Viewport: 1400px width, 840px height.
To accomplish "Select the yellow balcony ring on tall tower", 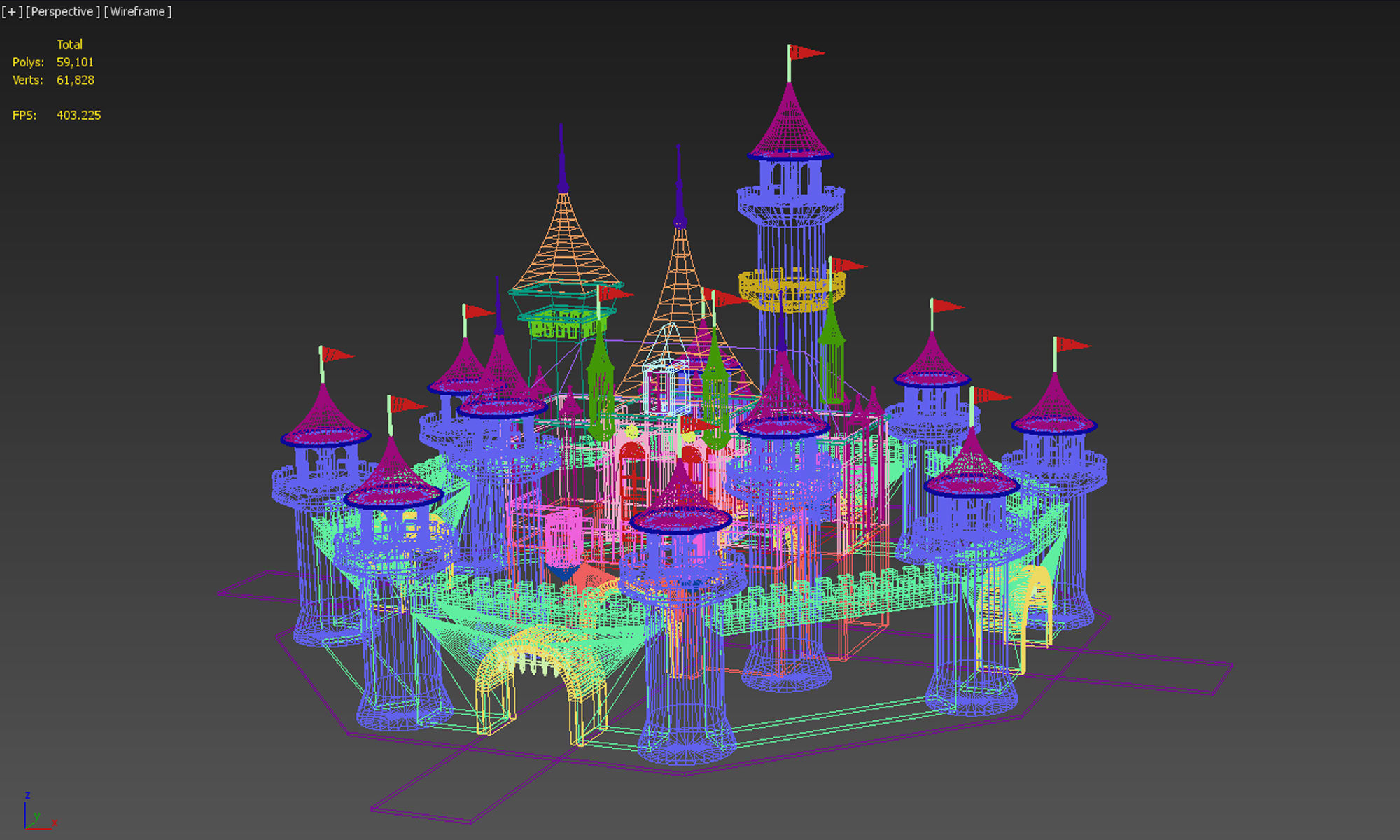I will (791, 290).
